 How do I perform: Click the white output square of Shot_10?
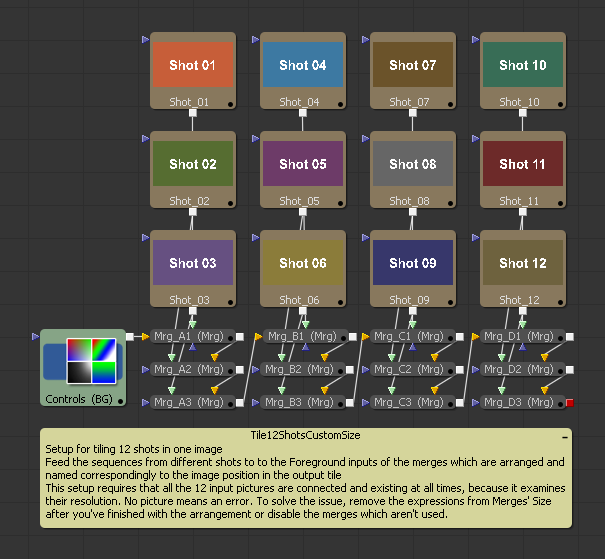[x=523, y=113]
